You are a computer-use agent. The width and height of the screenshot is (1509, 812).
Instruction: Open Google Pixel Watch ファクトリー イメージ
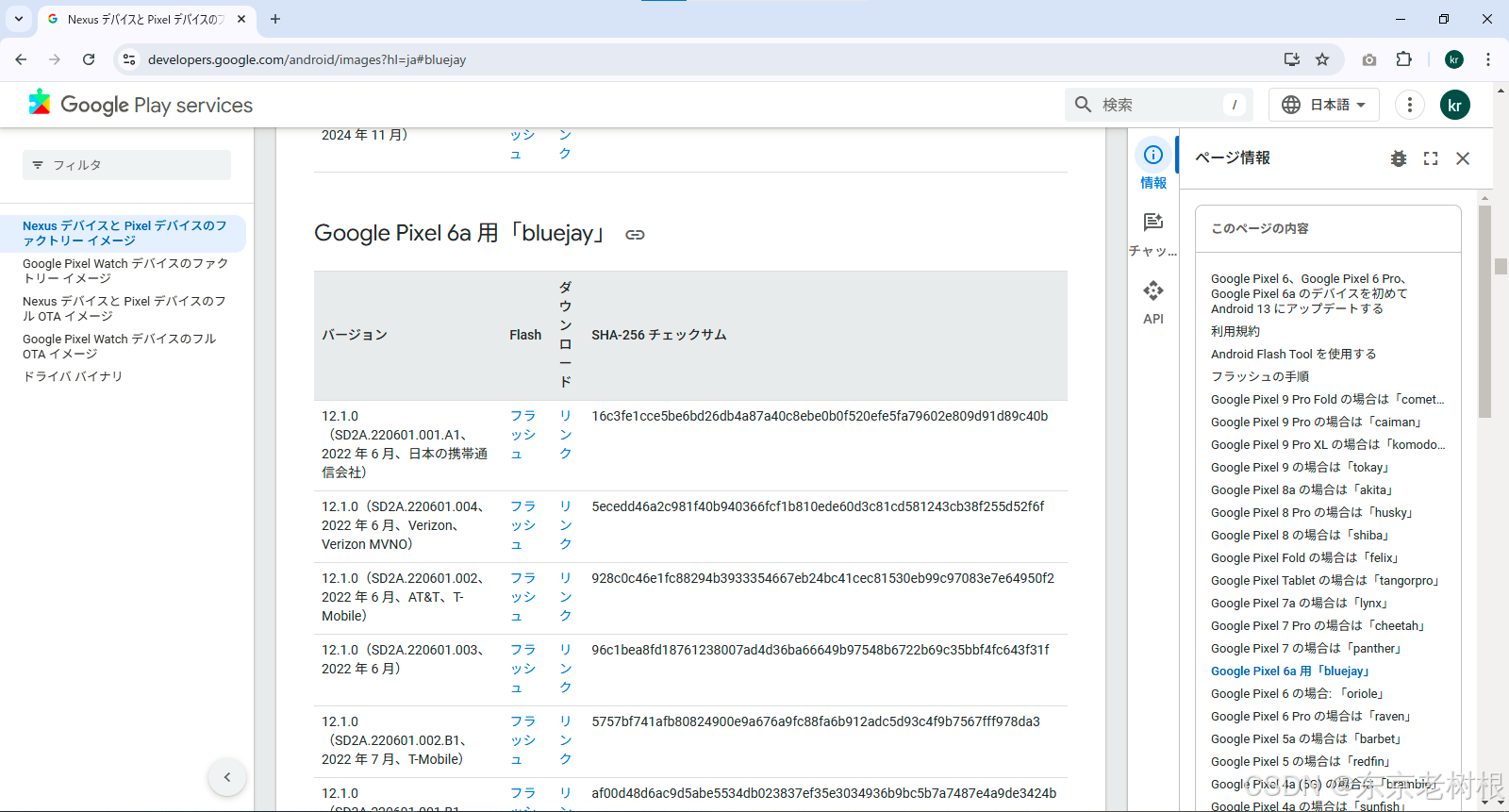[126, 271]
